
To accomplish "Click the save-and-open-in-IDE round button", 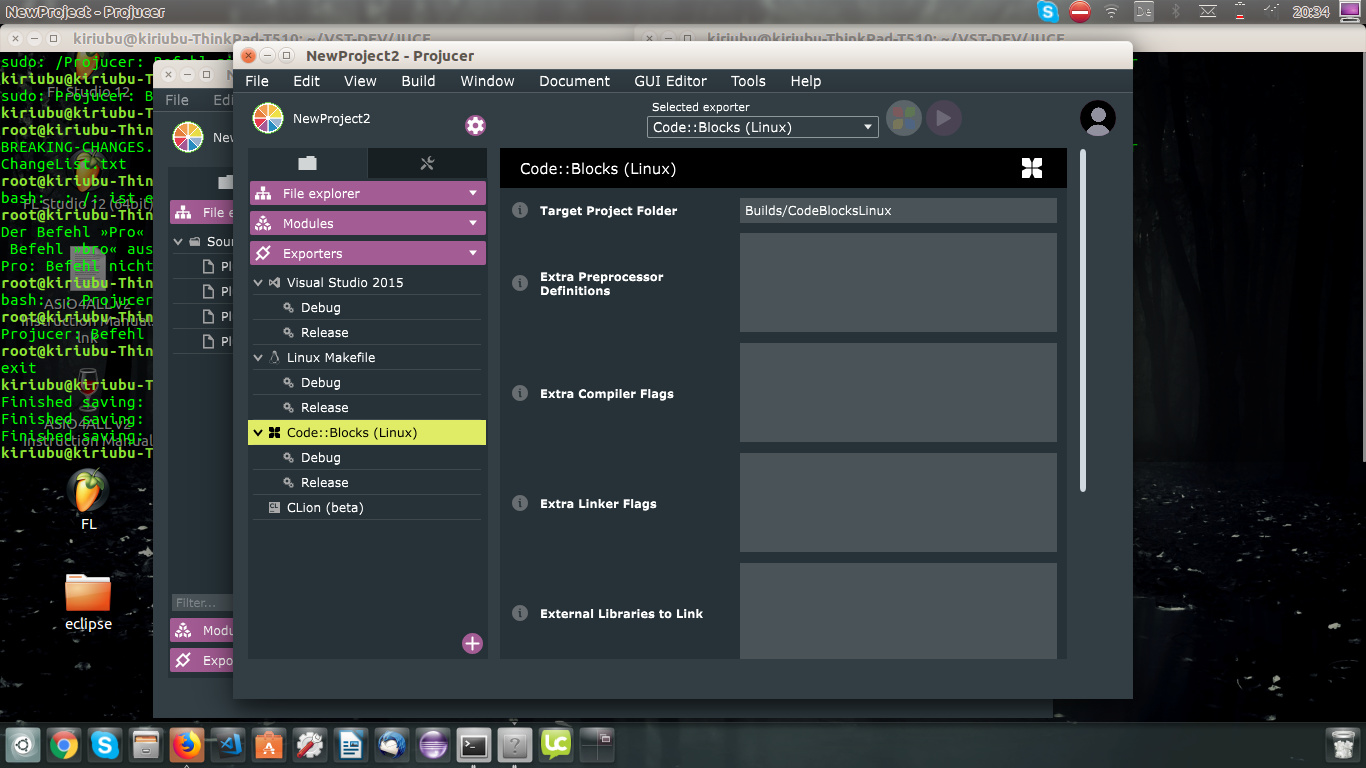I will click(904, 118).
